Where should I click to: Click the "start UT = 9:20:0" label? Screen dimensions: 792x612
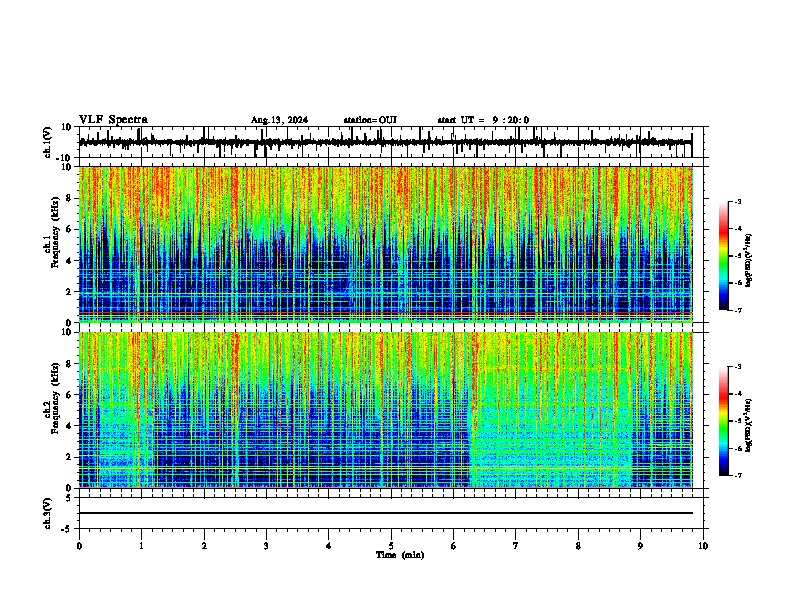[x=483, y=120]
